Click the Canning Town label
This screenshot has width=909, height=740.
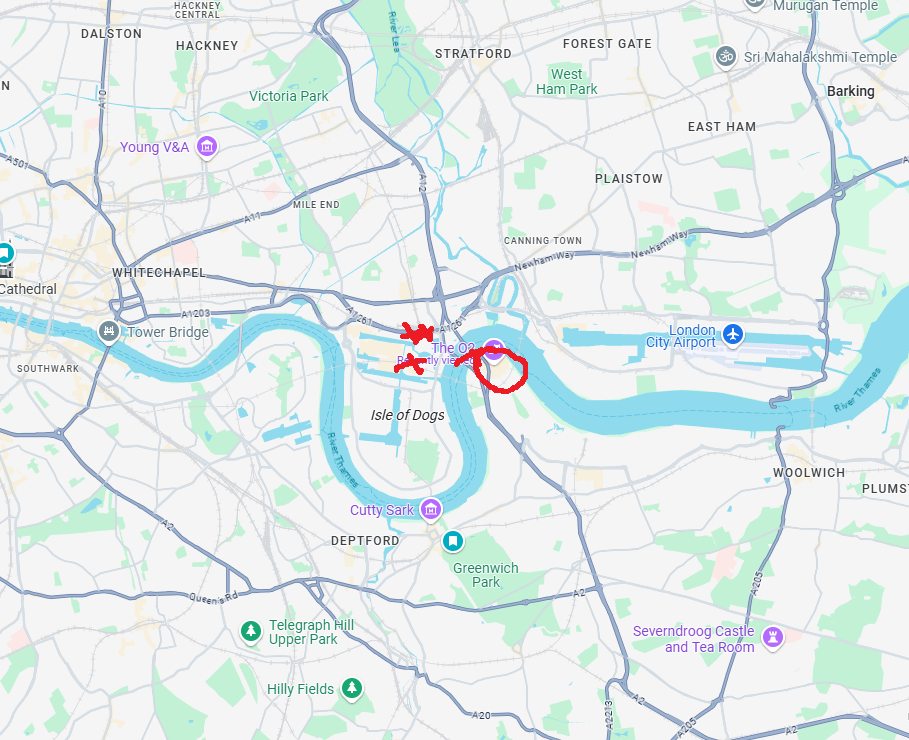pos(543,240)
